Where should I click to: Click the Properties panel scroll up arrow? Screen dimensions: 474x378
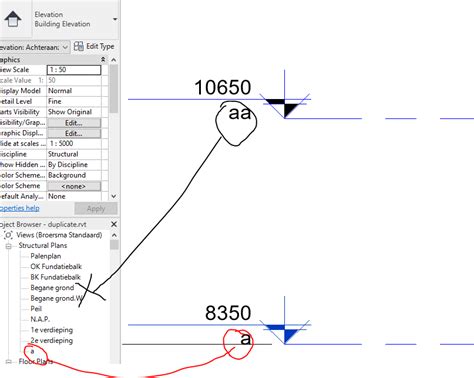click(x=114, y=60)
